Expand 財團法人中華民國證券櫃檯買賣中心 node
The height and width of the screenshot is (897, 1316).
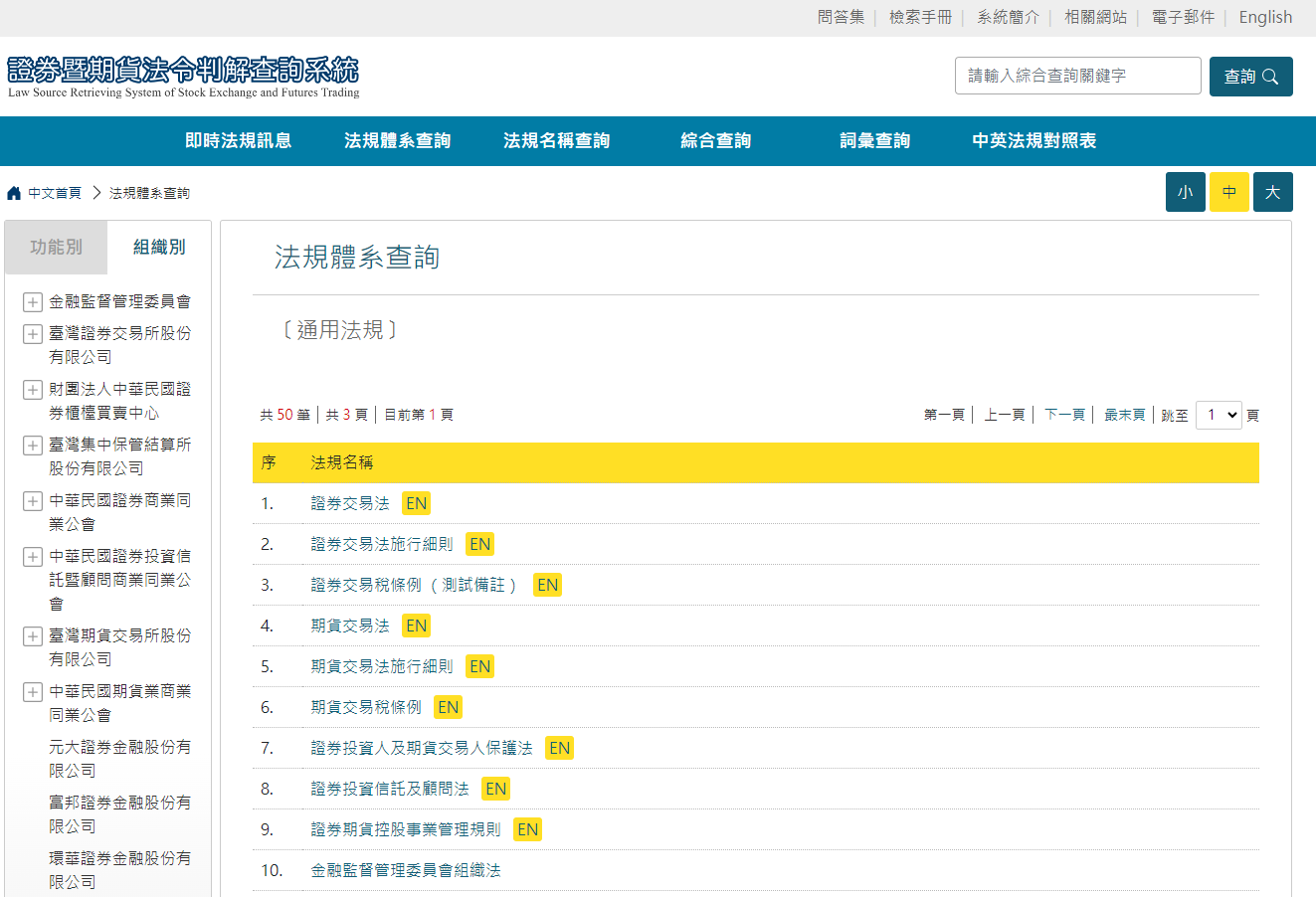point(33,390)
